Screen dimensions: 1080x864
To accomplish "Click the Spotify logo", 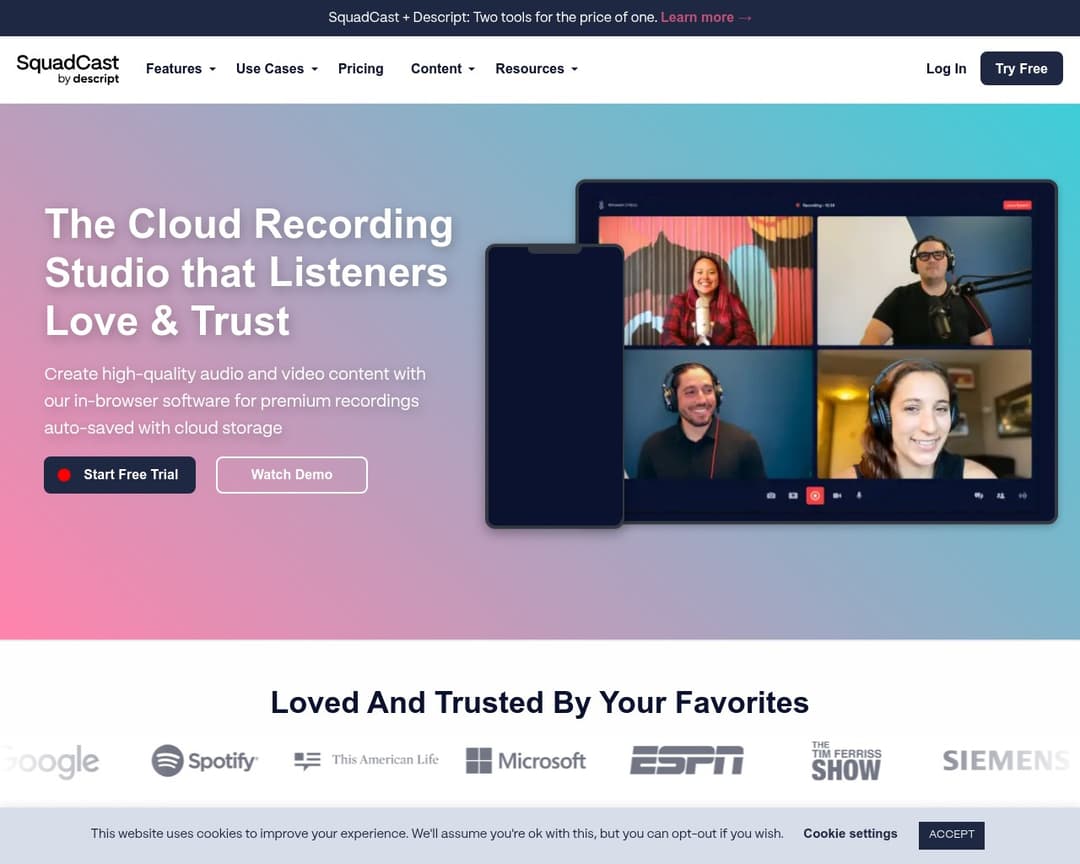I will [205, 761].
